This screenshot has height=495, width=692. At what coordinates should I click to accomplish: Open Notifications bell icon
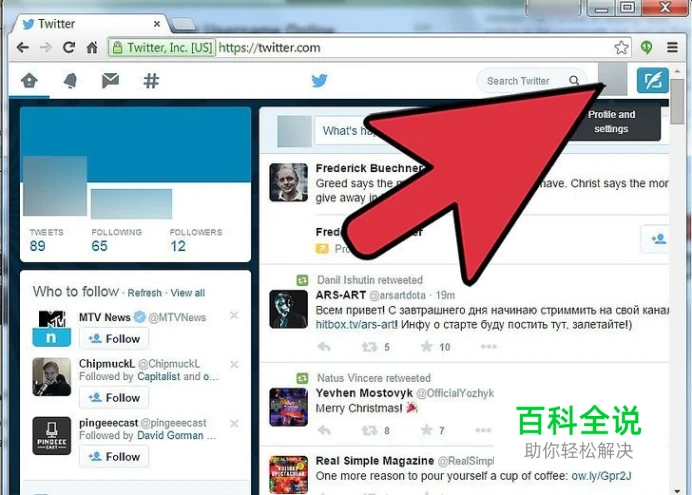[x=70, y=81]
